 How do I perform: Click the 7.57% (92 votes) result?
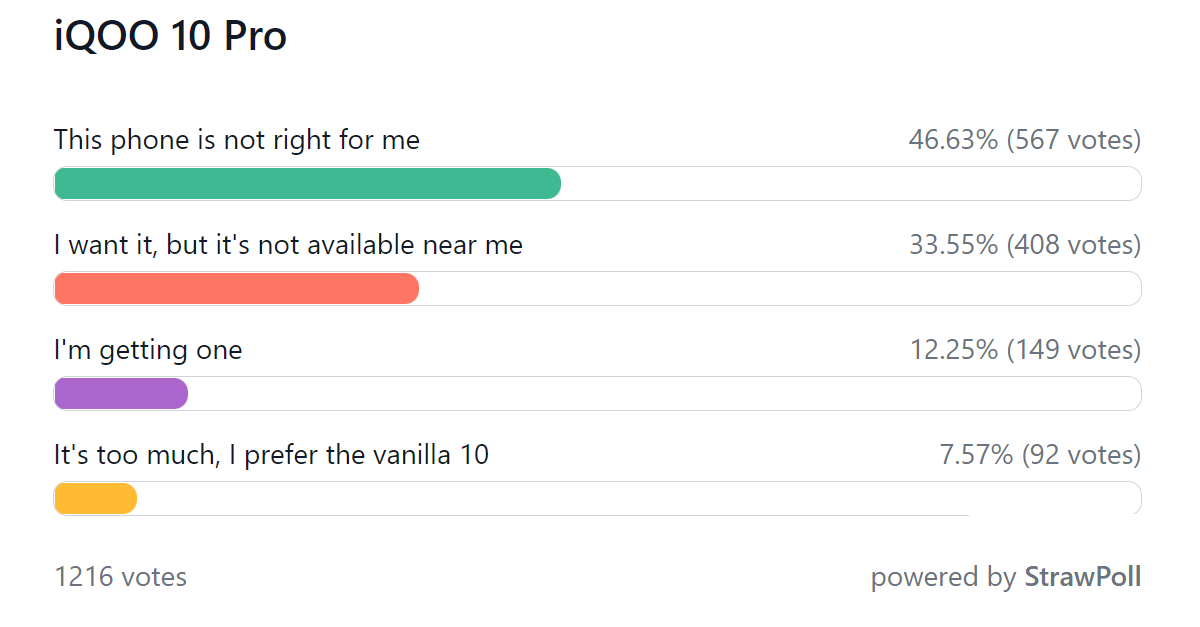[x=1040, y=456]
